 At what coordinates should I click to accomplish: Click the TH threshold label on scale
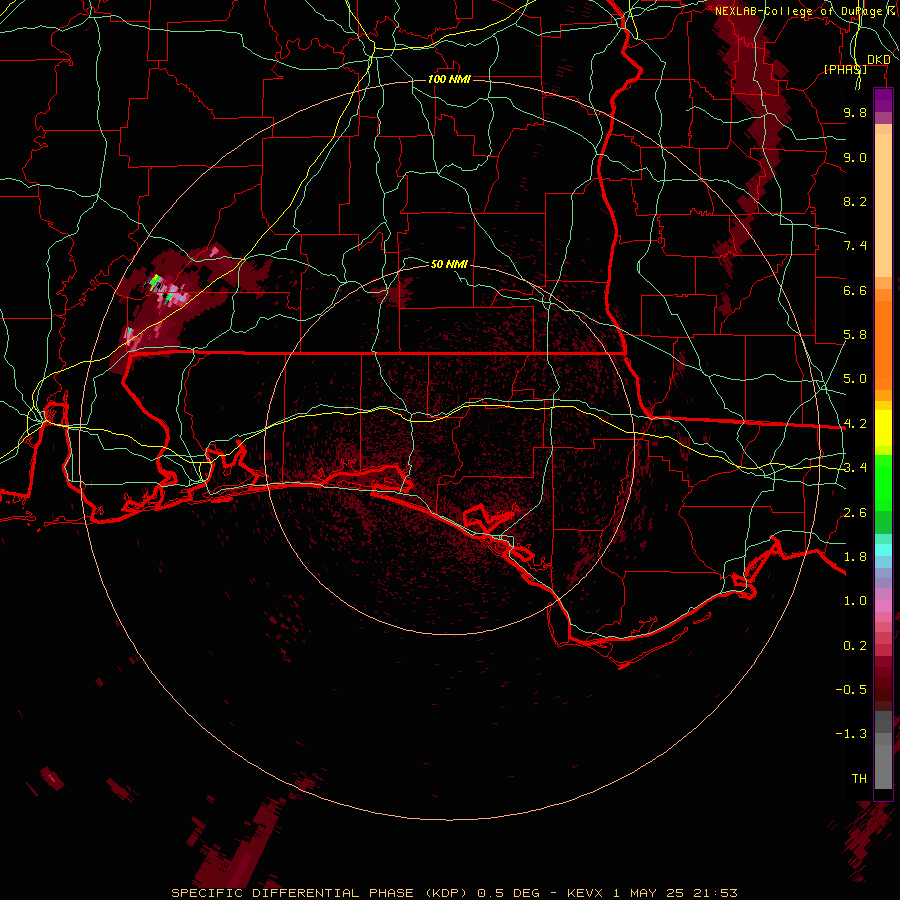pyautogui.click(x=859, y=779)
